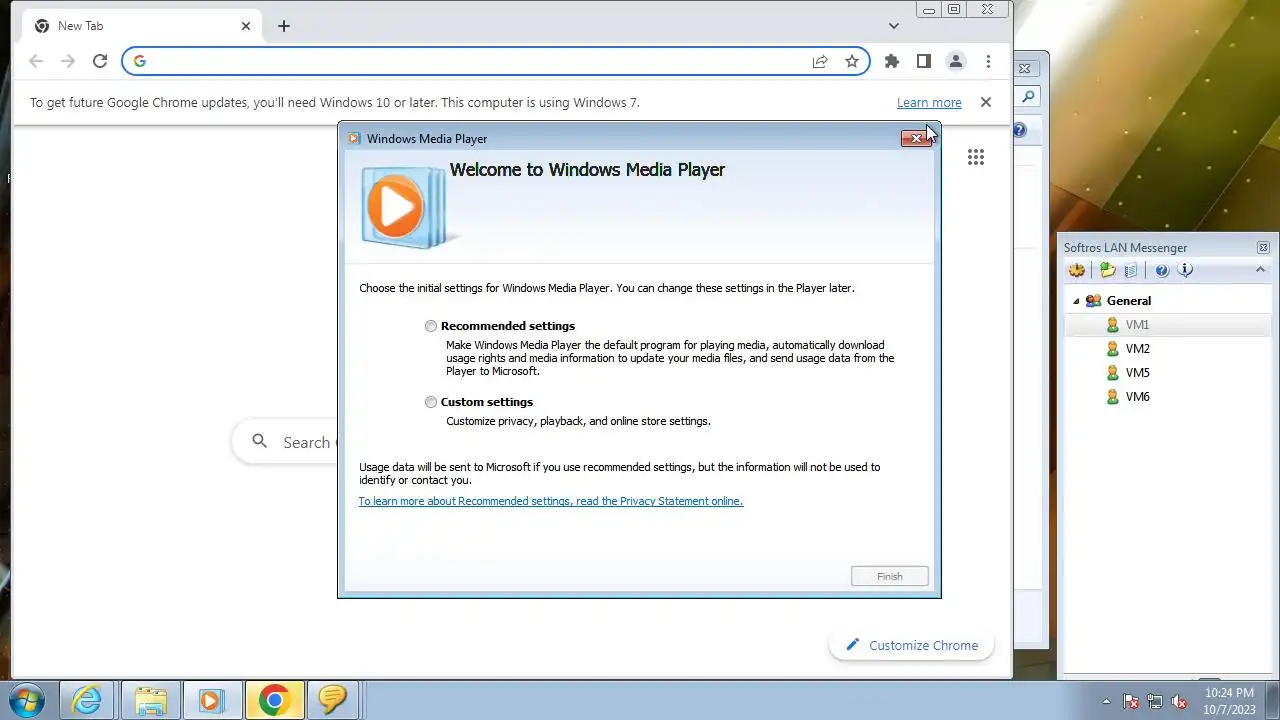The height and width of the screenshot is (720, 1280).
Task: Click the Google search box on New Tab page
Action: pyautogui.click(x=285, y=442)
